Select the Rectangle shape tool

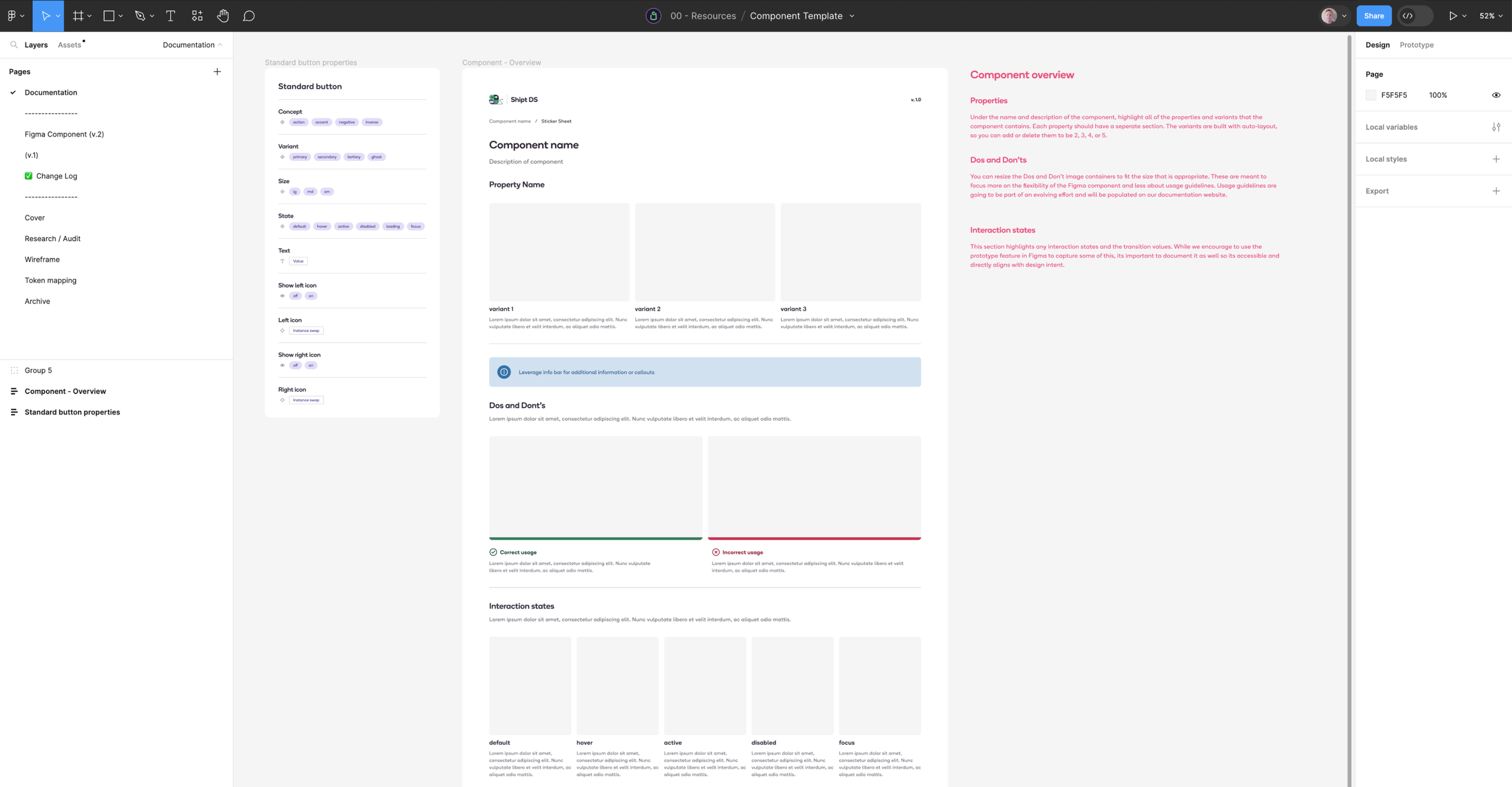coord(109,16)
